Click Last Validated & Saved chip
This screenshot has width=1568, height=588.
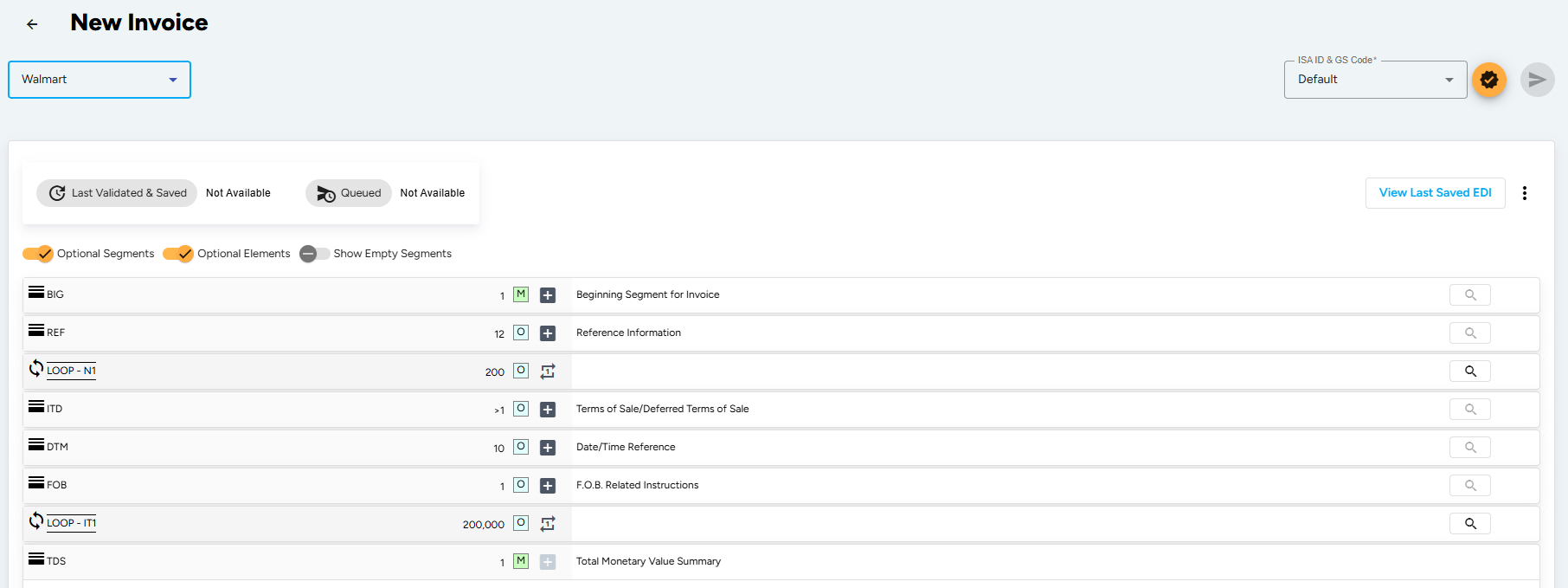117,193
